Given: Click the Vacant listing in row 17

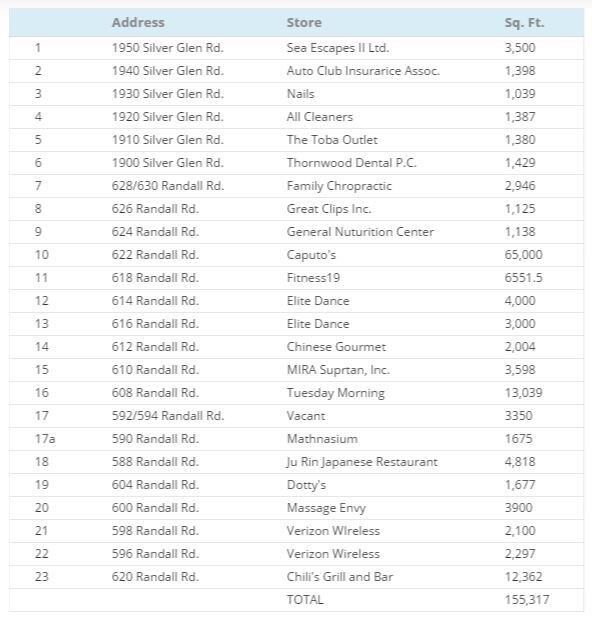Looking at the screenshot, I should pyautogui.click(x=306, y=416).
